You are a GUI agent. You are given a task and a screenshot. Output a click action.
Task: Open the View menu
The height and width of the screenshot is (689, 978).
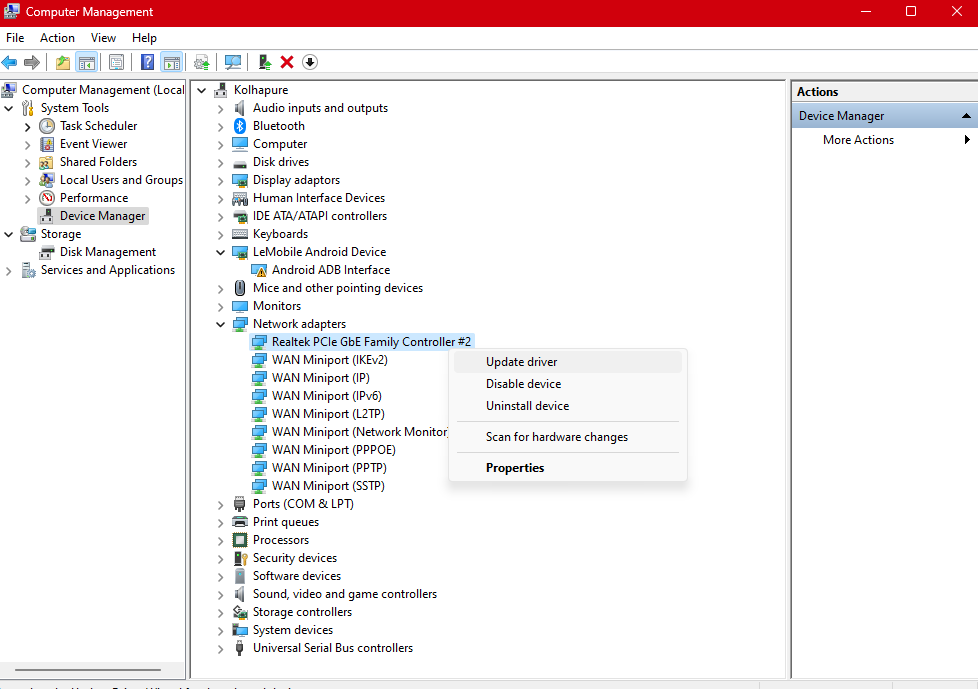pos(103,38)
